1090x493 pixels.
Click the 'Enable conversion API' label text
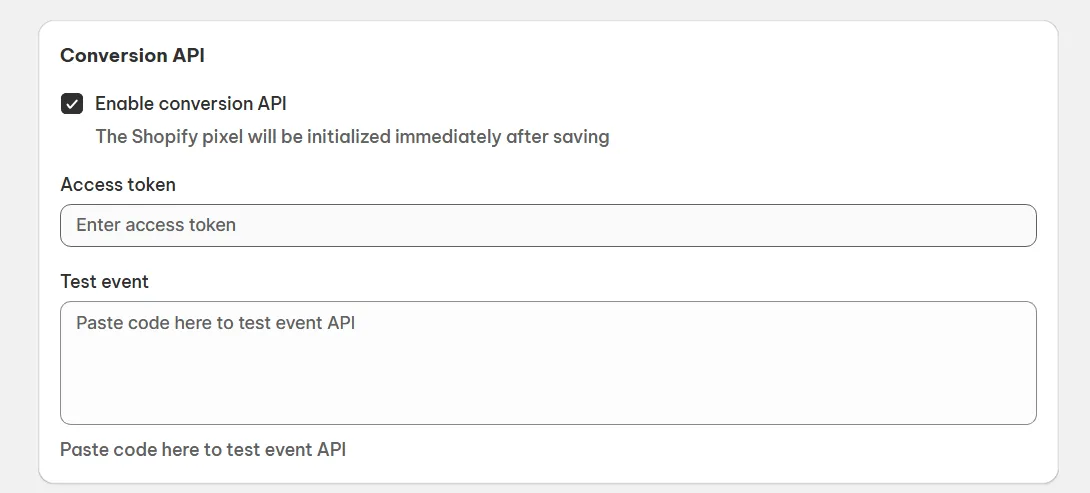(191, 103)
